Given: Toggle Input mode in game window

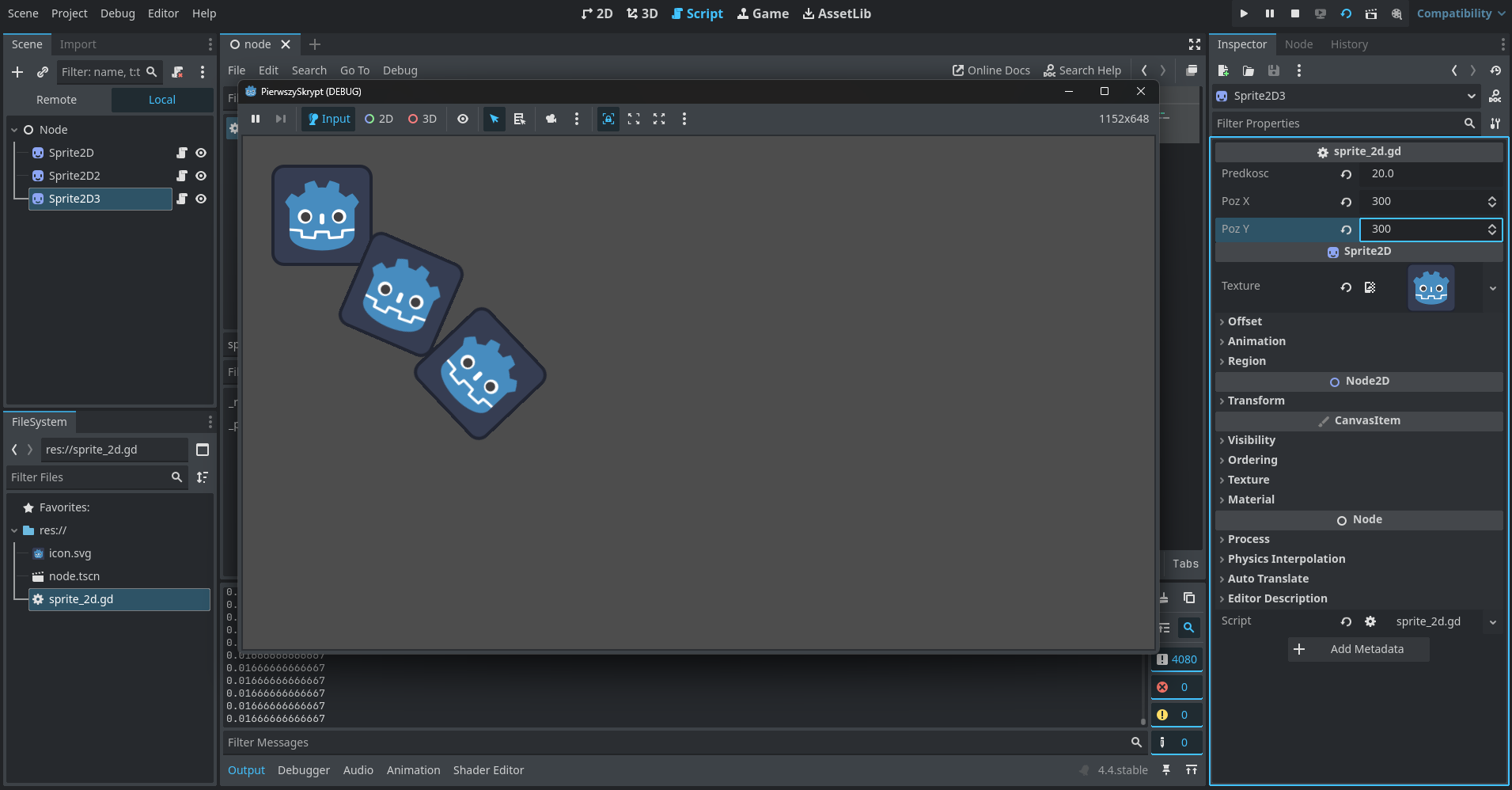Looking at the screenshot, I should click(x=329, y=119).
